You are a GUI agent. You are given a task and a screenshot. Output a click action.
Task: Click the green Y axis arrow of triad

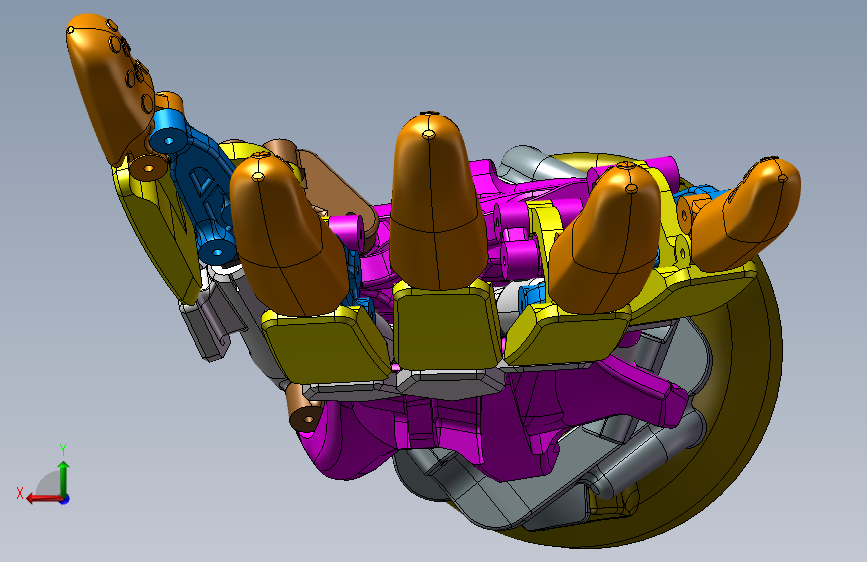(64, 478)
